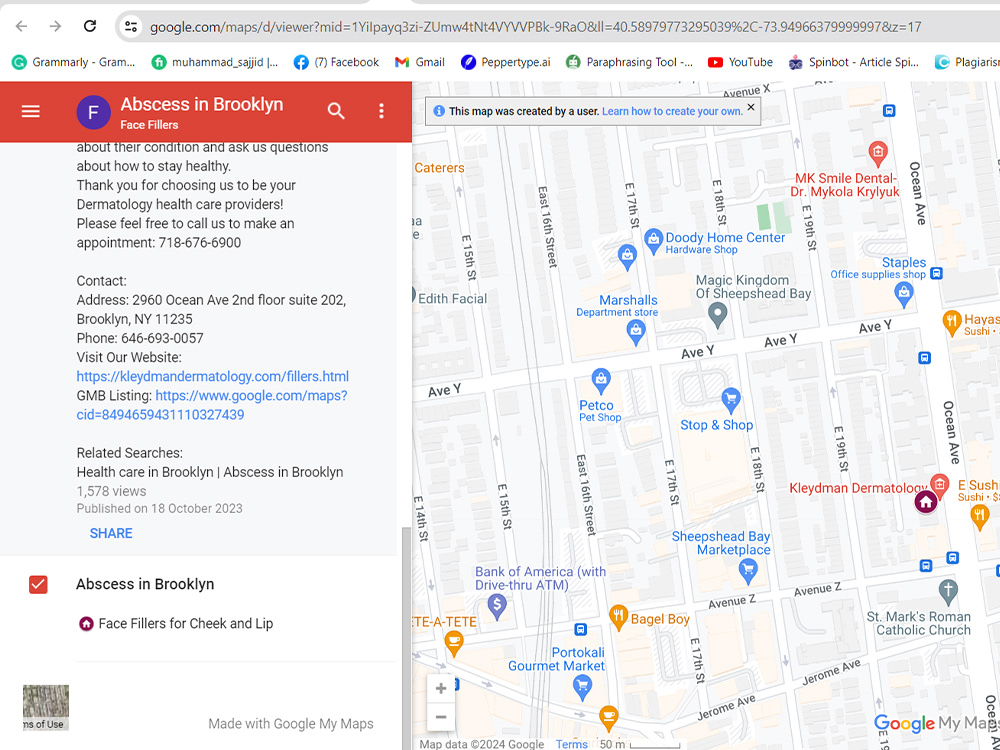This screenshot has width=1000, height=750.
Task: Click the Sheepshead Bay Marketplace cart pin
Action: [748, 571]
